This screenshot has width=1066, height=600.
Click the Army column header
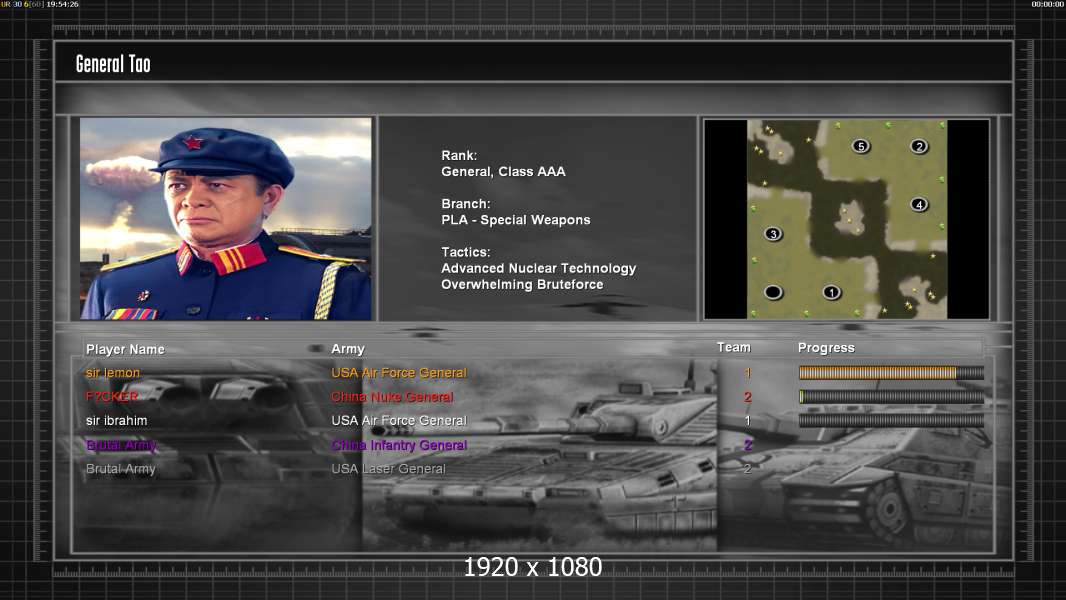(x=348, y=349)
